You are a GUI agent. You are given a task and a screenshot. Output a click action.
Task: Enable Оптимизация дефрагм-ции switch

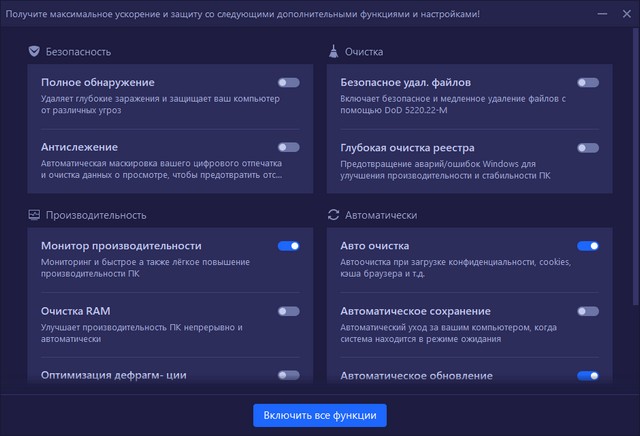click(288, 375)
